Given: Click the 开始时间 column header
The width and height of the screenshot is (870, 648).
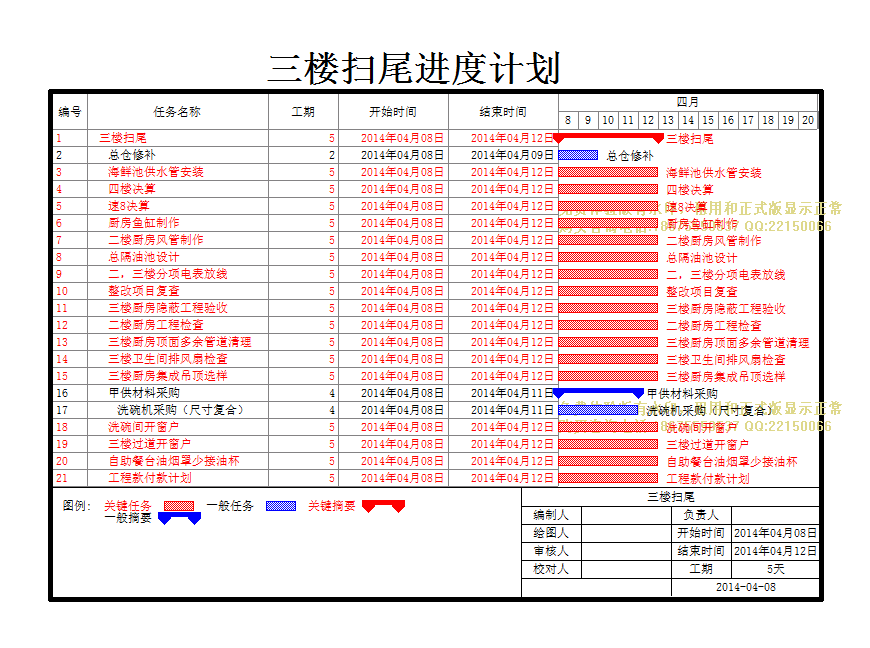Looking at the screenshot, I should tap(393, 112).
